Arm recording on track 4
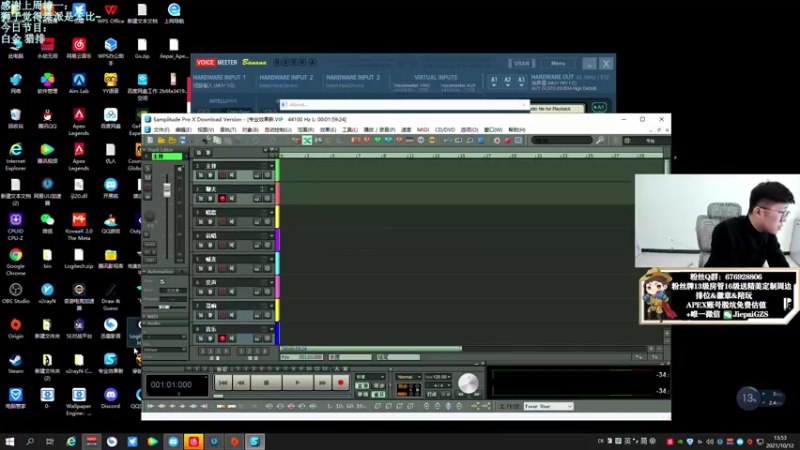 [222, 245]
